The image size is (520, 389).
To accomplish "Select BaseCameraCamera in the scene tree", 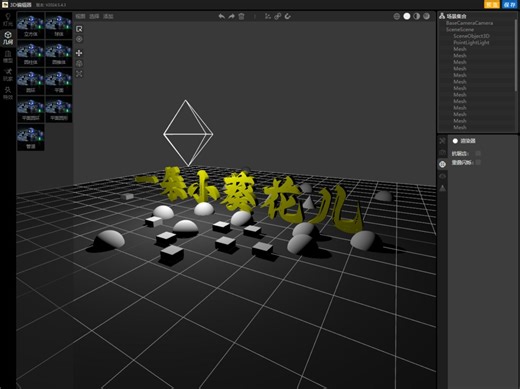I will coord(469,23).
